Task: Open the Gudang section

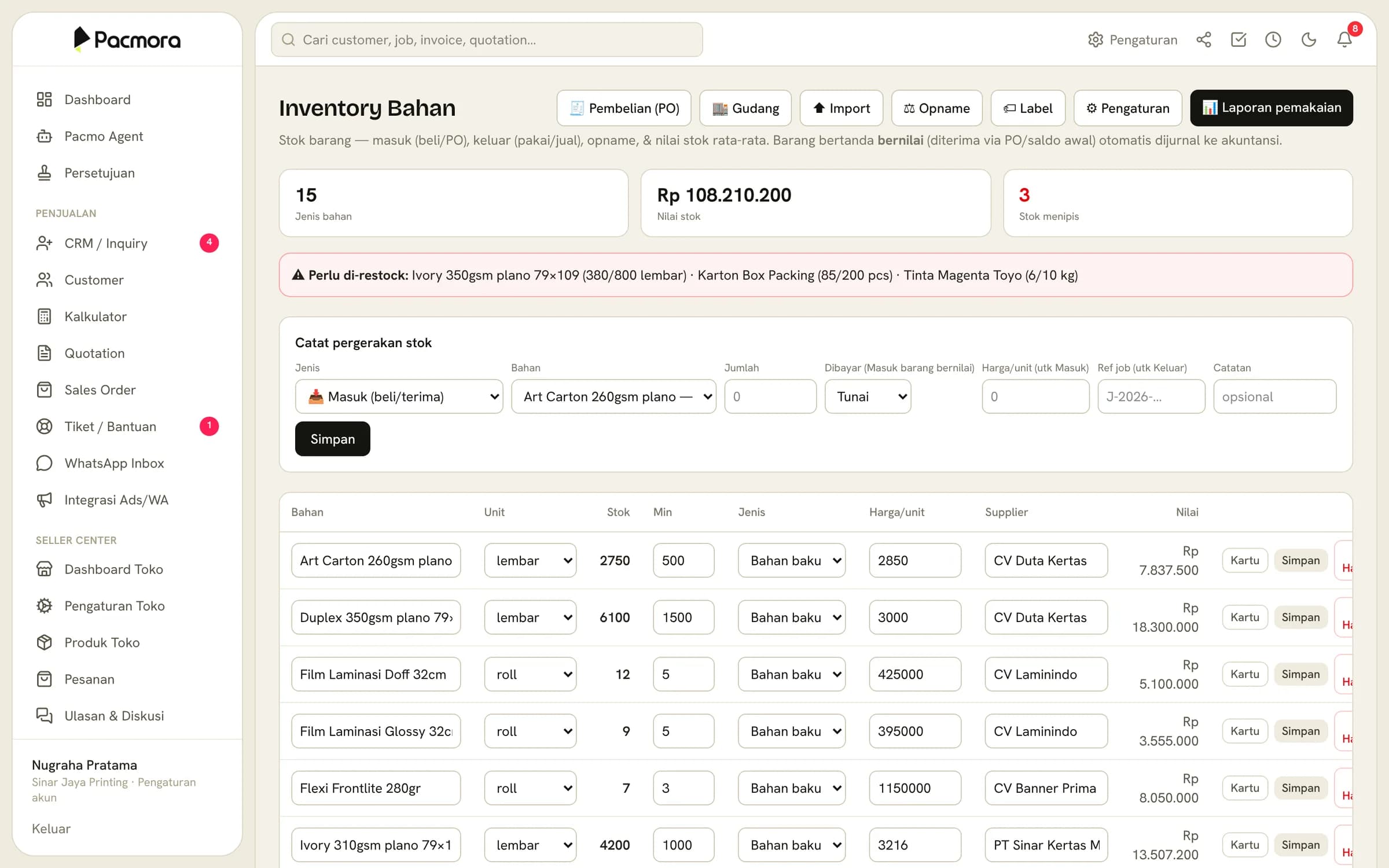Action: 745,108
